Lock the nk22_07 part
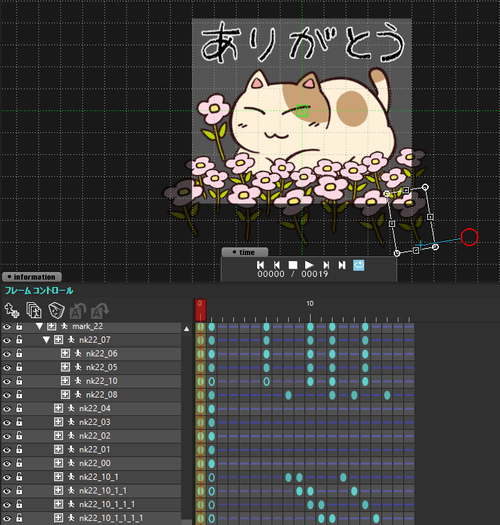Screen dimensions: 500x525 [19, 340]
